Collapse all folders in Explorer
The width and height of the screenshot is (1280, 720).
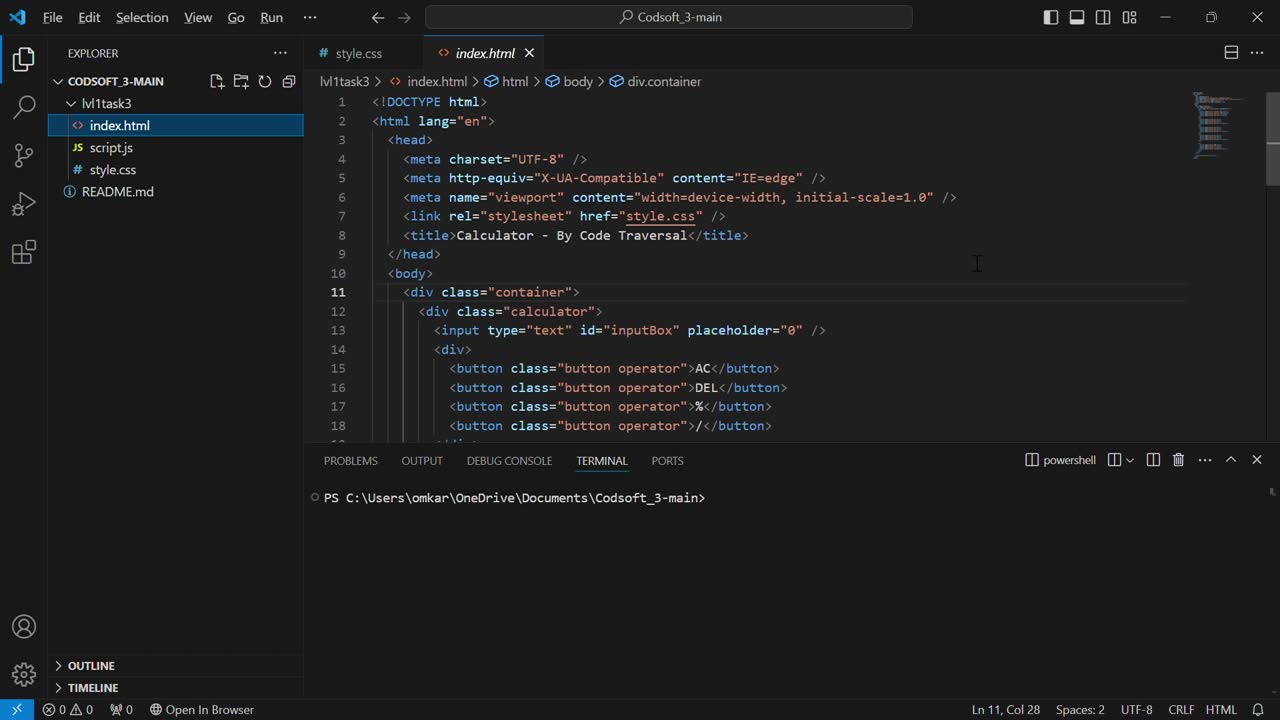coord(289,81)
